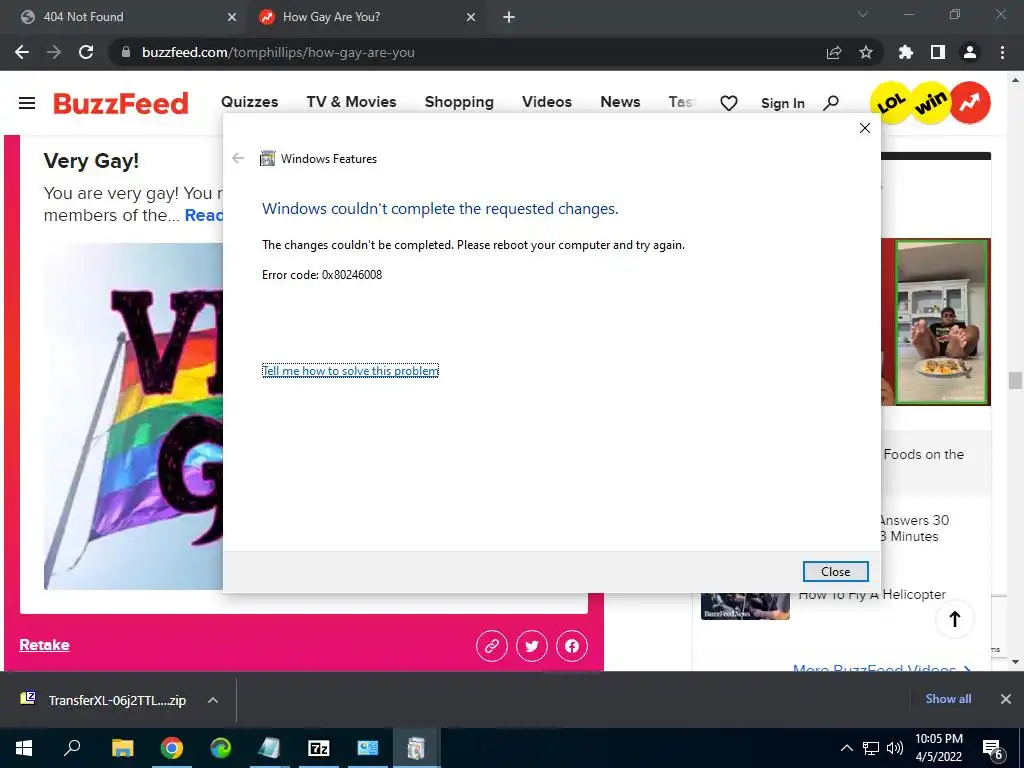Click the Read more link in result

pos(204,215)
